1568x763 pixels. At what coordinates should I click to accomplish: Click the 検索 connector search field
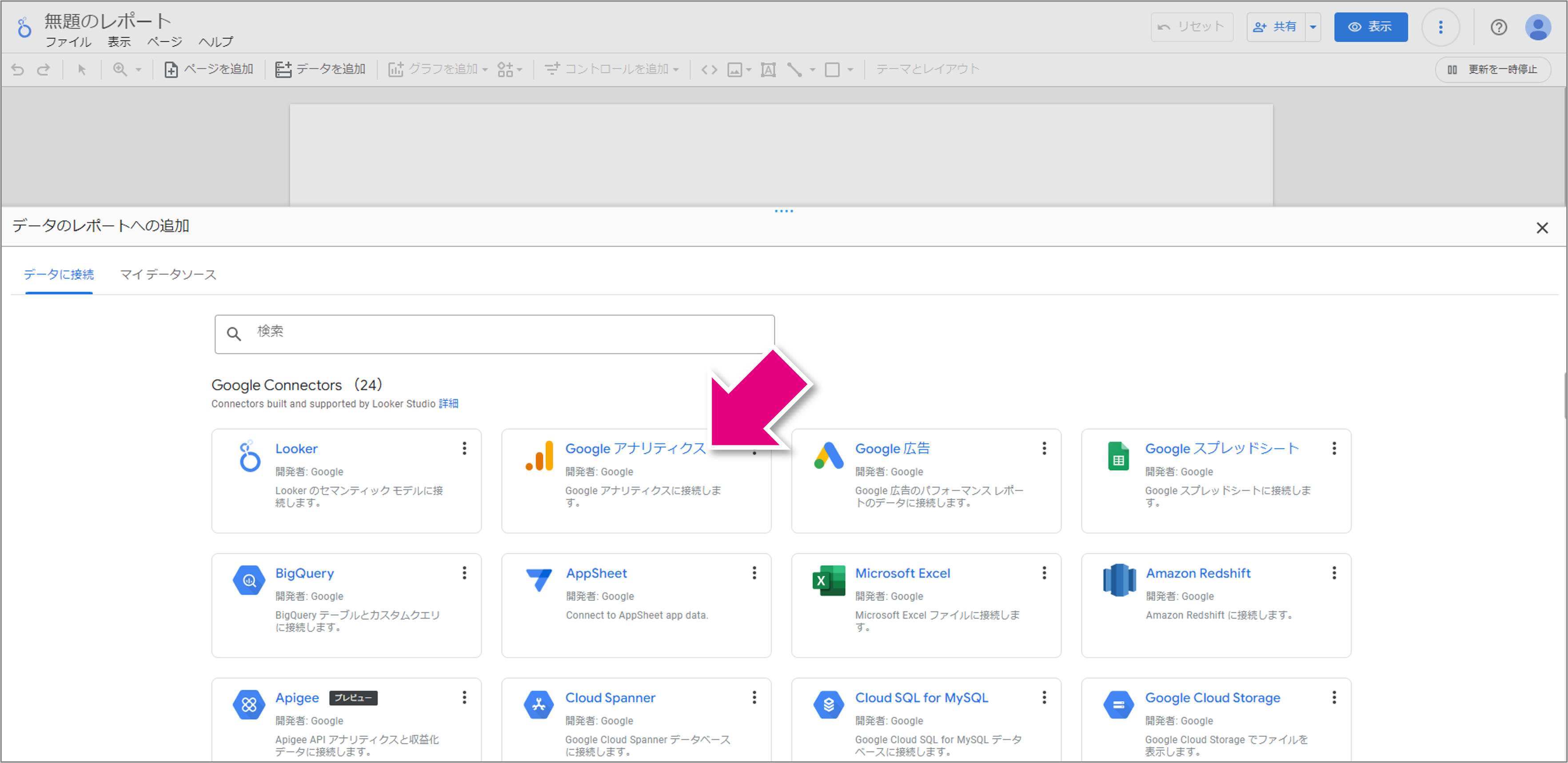click(494, 334)
